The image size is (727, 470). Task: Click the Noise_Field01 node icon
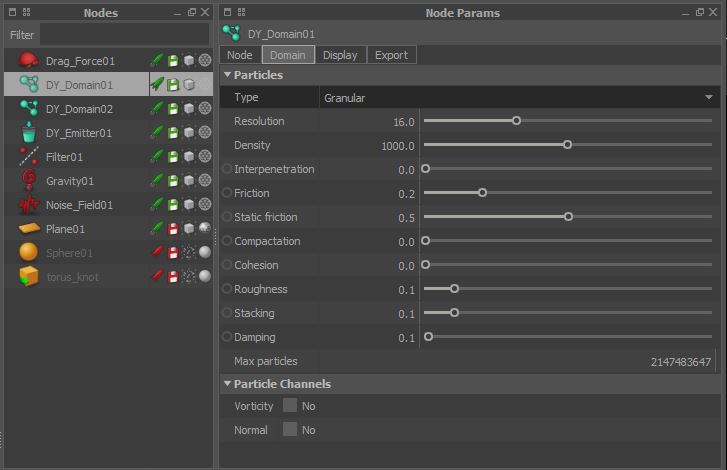(x=28, y=205)
